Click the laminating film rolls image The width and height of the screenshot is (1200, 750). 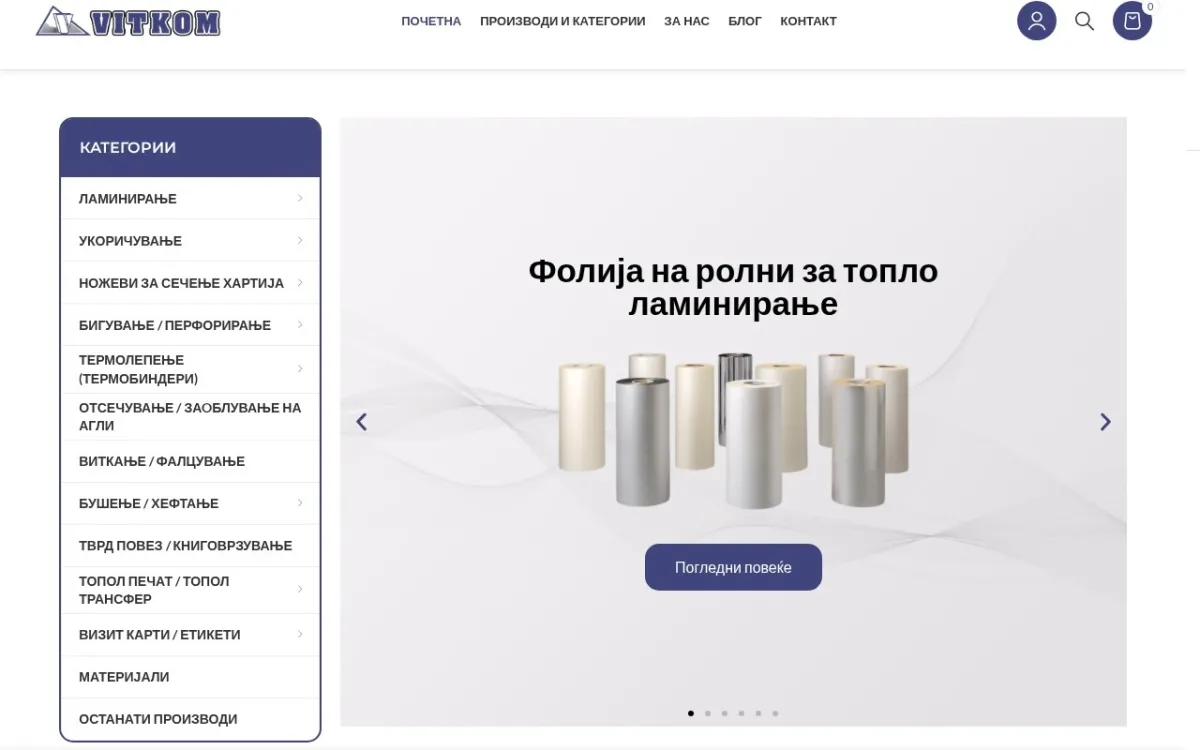point(733,430)
